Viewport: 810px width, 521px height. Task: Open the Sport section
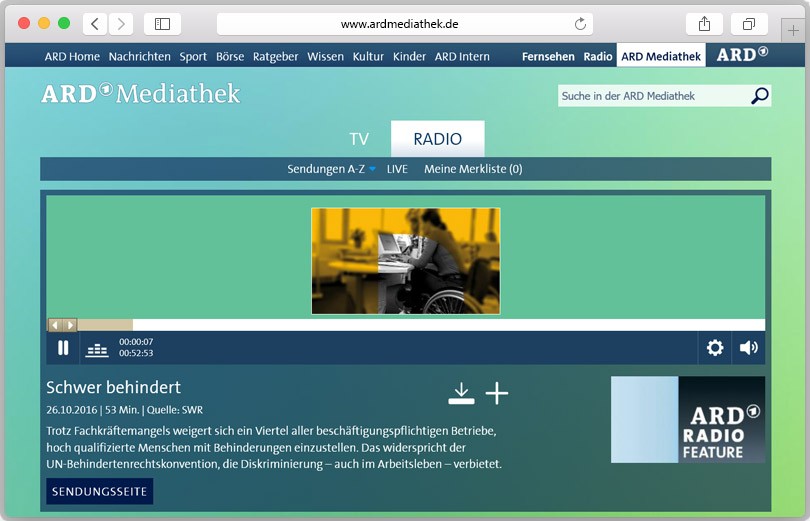tap(193, 56)
